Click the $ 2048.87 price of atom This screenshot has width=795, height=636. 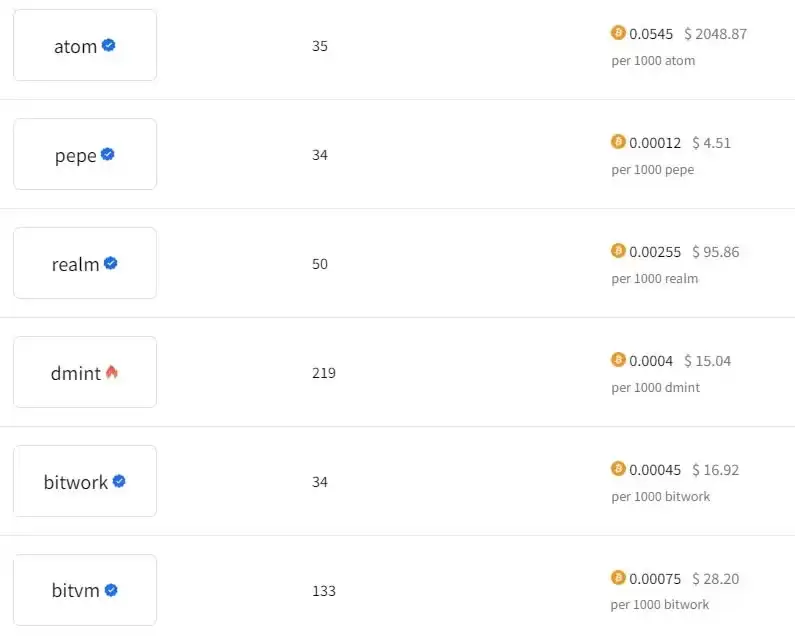715,34
